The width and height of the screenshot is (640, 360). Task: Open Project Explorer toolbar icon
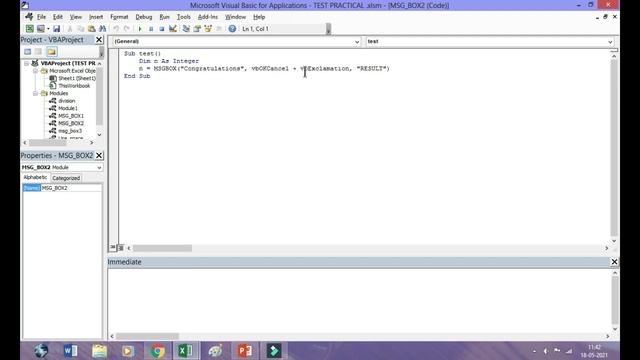pyautogui.click(x=186, y=29)
